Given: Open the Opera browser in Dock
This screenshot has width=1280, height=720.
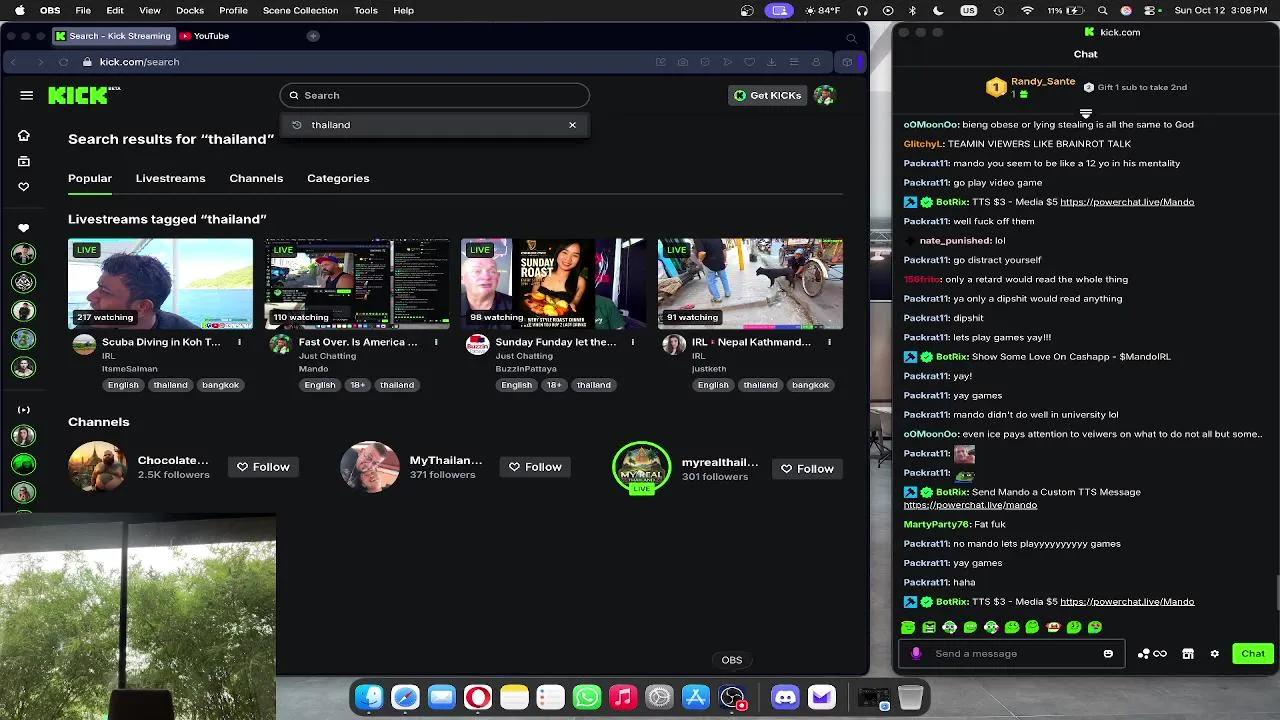Looking at the screenshot, I should [478, 697].
